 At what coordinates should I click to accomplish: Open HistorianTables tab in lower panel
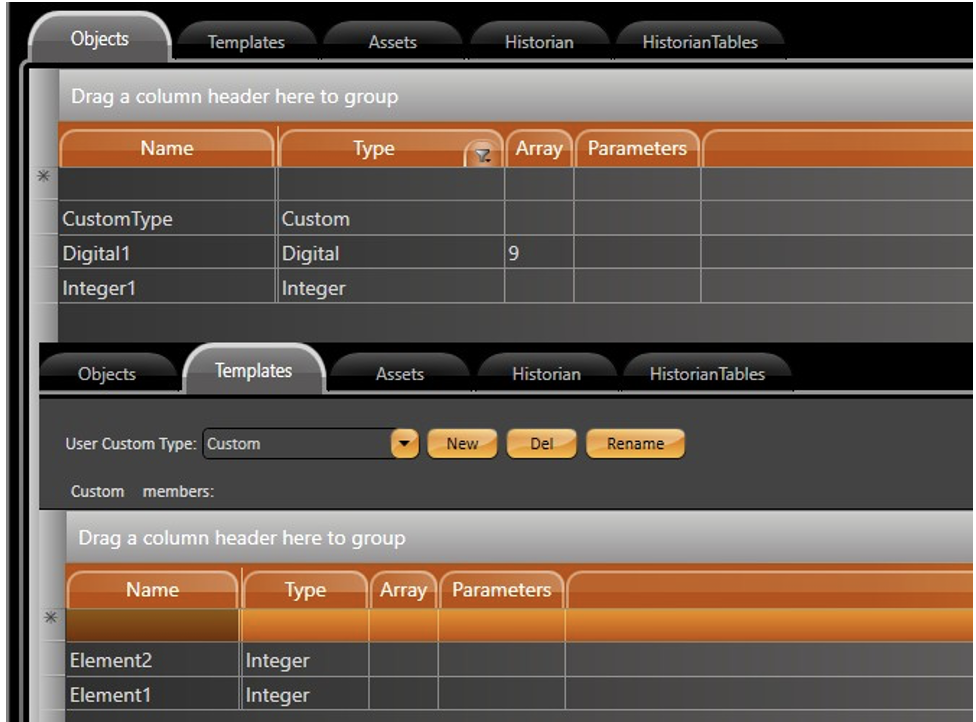coord(707,374)
